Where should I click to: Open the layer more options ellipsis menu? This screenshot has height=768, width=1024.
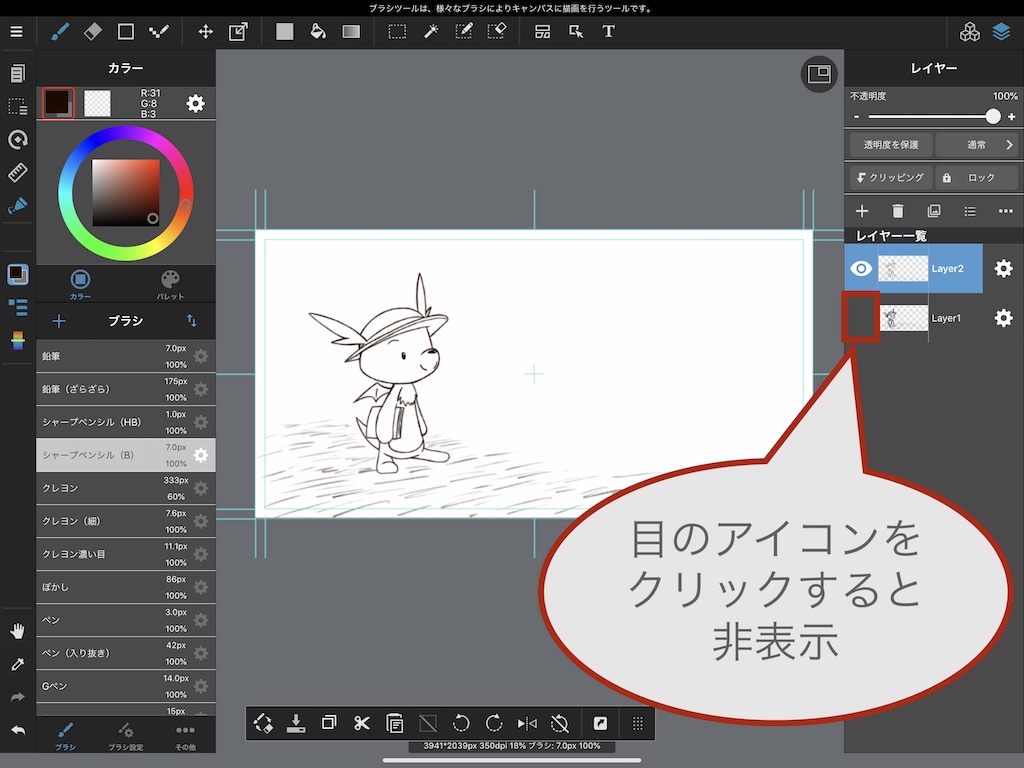point(1005,211)
